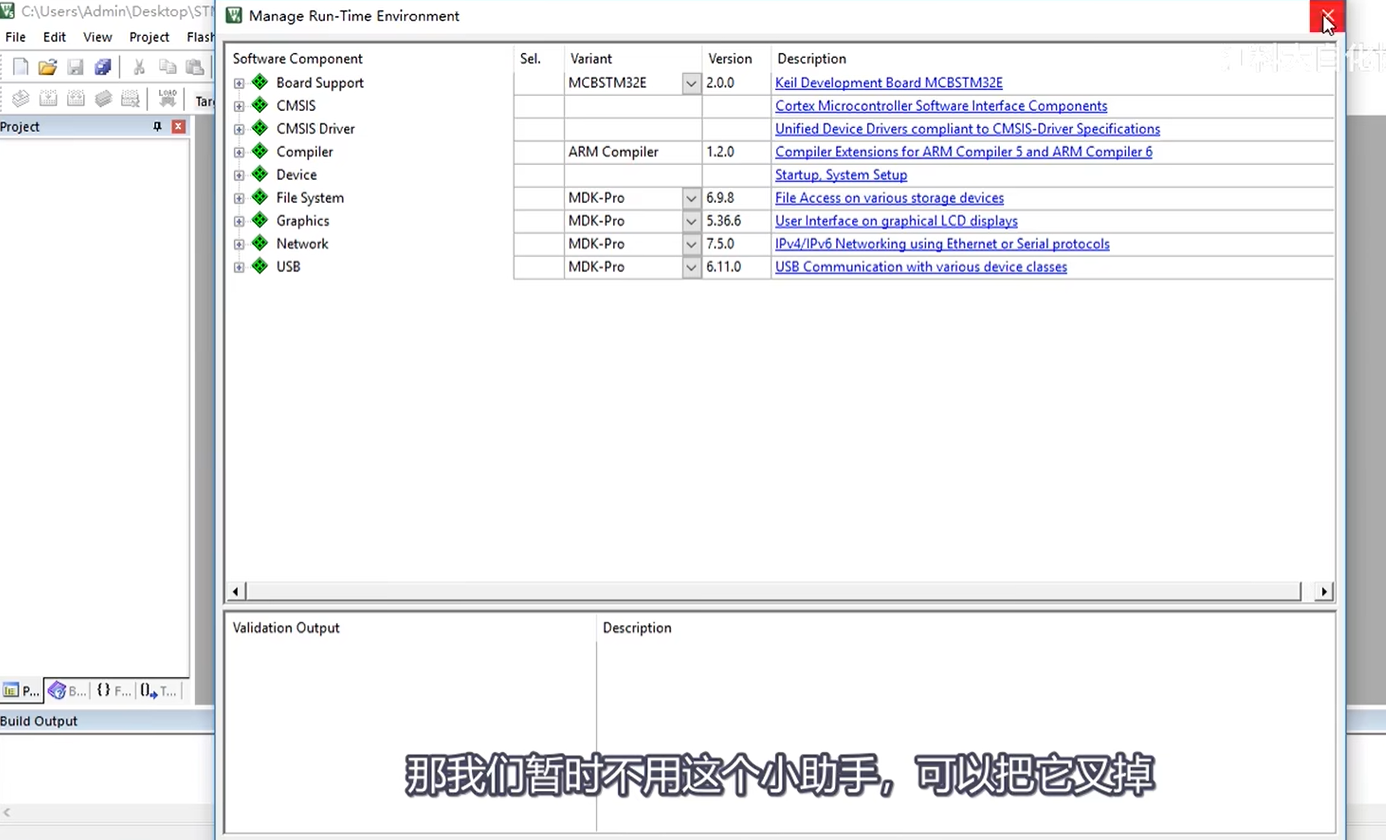Click the horizontal scrollbar thumb in component list
Screen dimensions: 1386x840
click(773, 591)
